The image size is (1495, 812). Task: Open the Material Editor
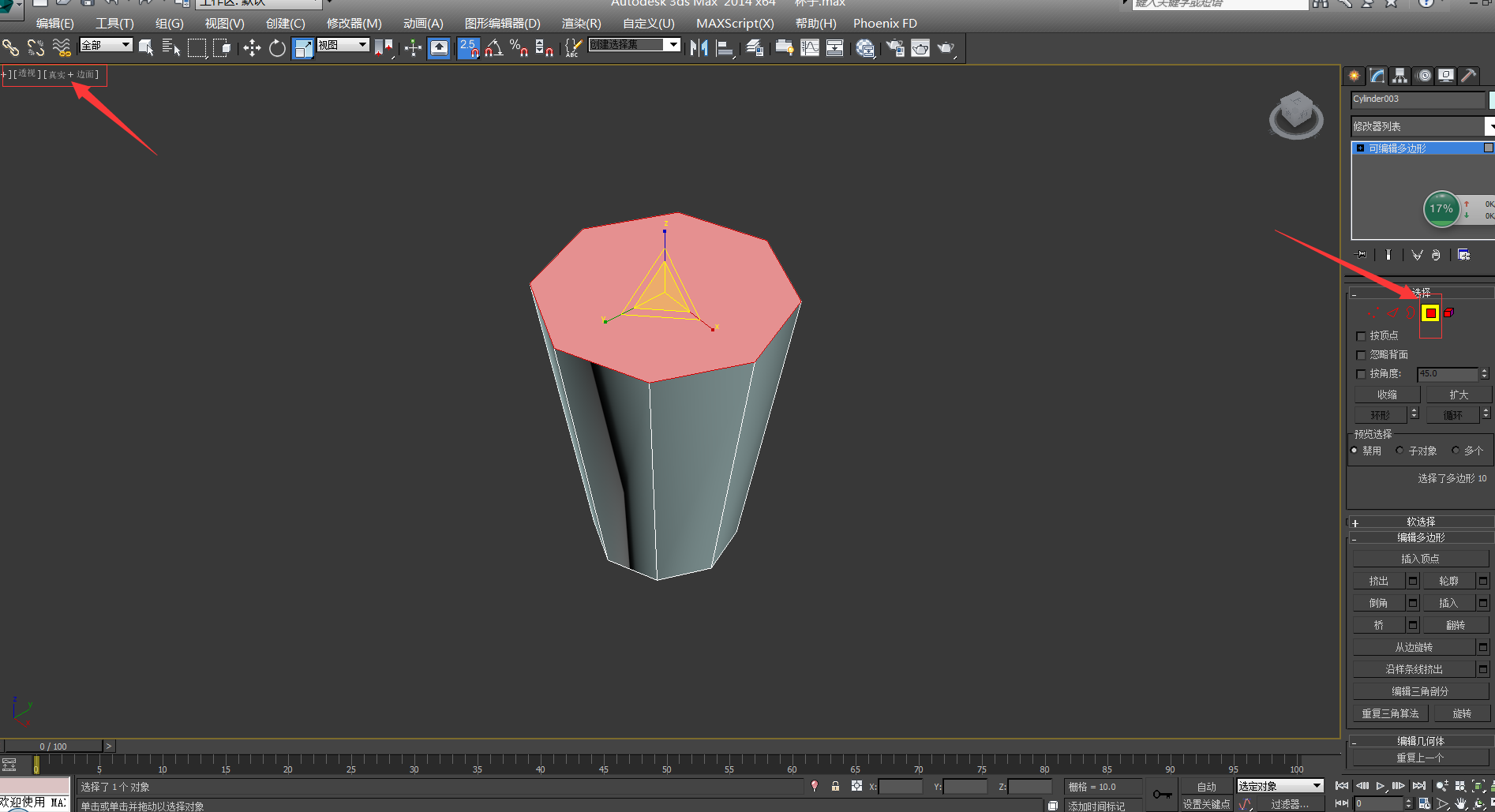(865, 48)
